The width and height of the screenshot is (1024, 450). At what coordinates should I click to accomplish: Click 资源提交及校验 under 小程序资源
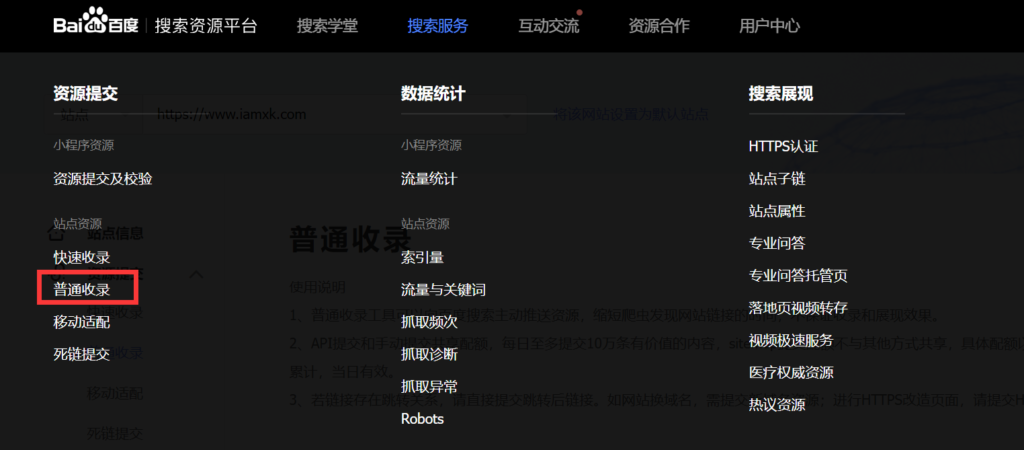click(x=103, y=179)
